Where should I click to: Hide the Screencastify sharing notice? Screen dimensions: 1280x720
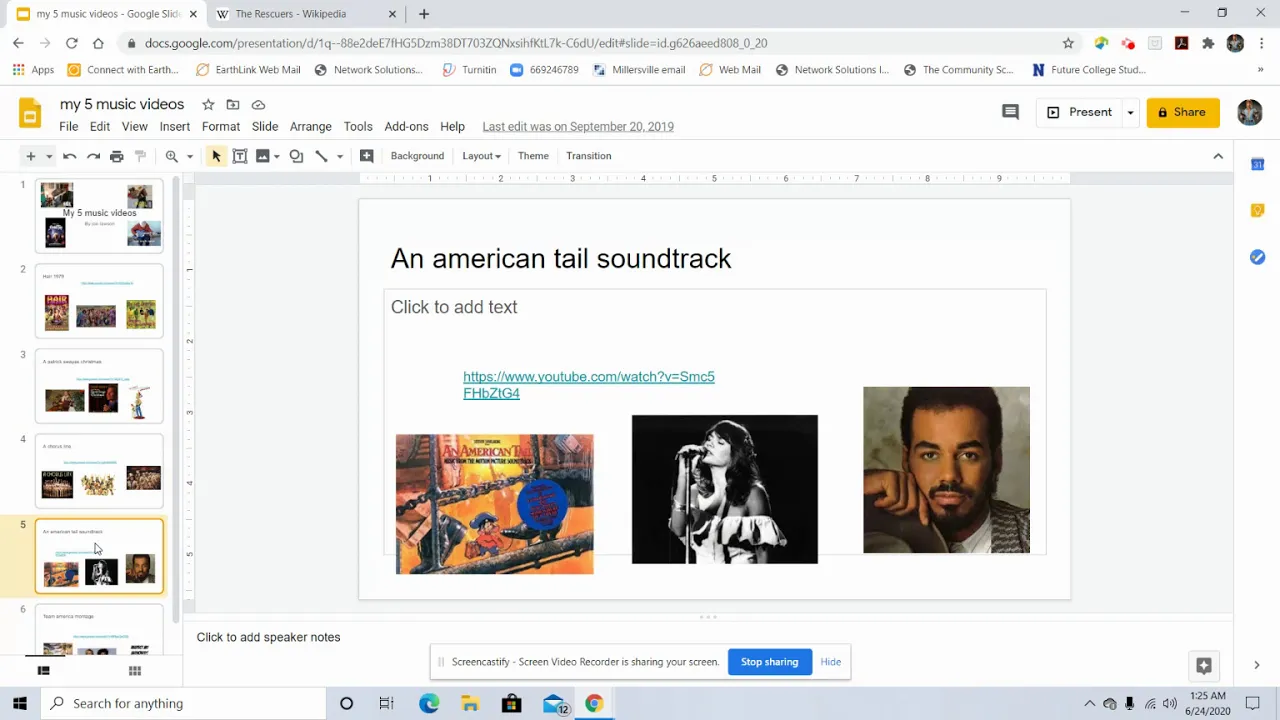coord(831,662)
